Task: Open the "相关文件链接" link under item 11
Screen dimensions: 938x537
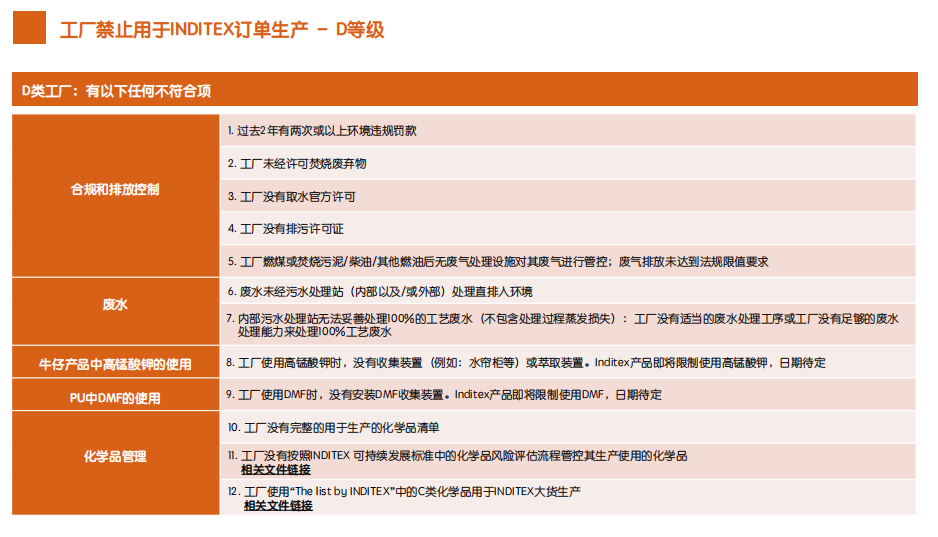Action: pos(275,470)
